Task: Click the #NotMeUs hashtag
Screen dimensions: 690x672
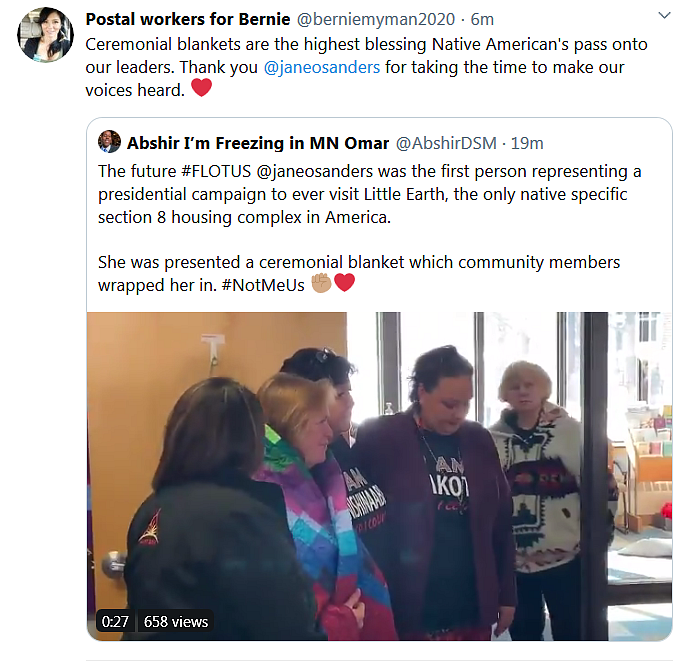Action: click(x=263, y=285)
